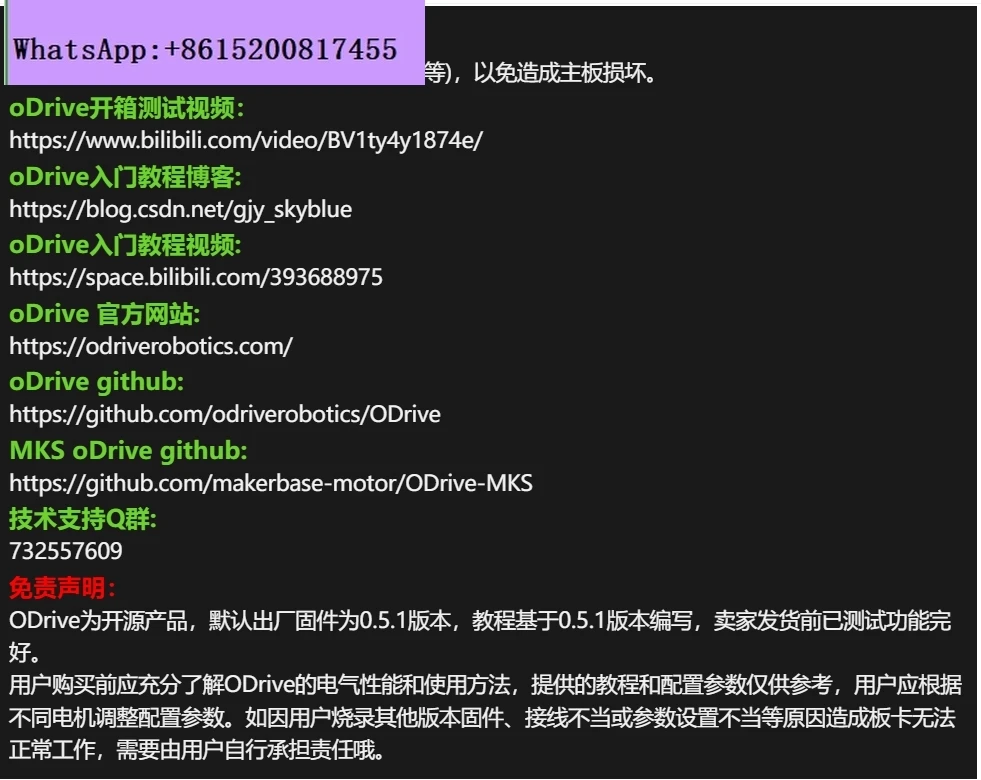The height and width of the screenshot is (780, 981).
Task: Click the 'oDrive 官方网站' heading
Action: [104, 313]
